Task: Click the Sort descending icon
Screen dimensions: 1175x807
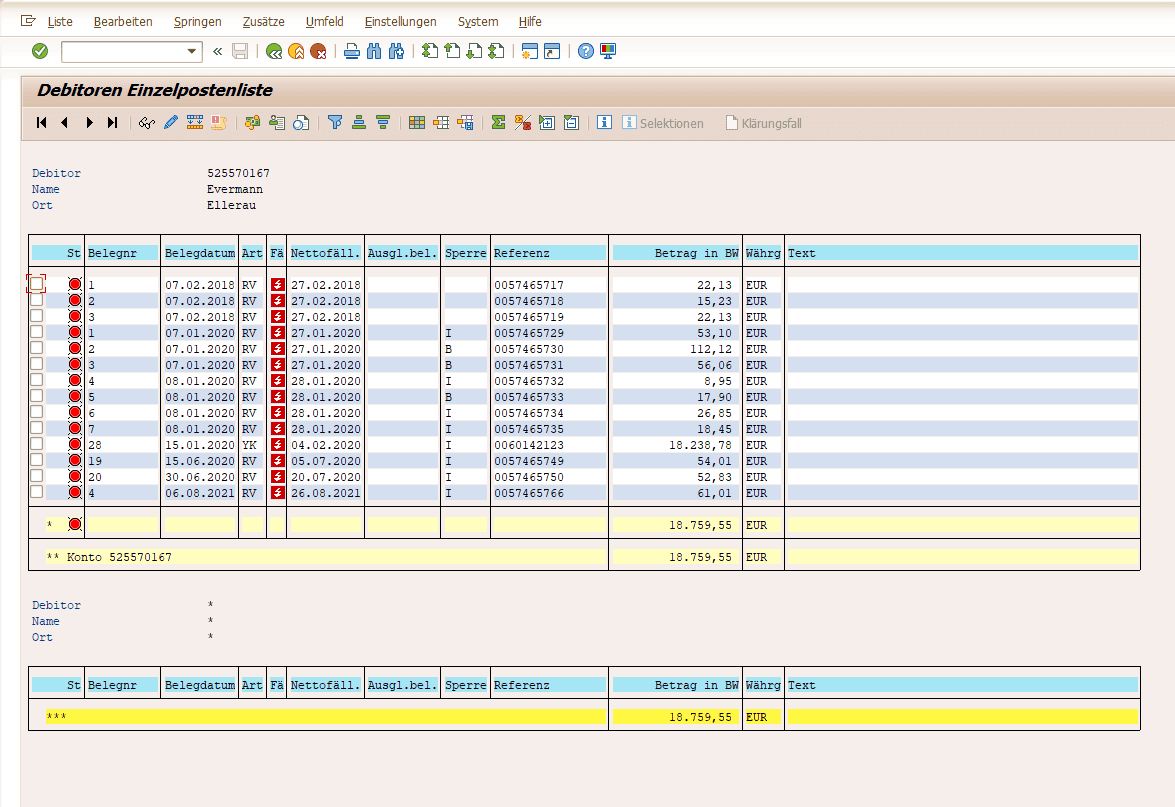Action: tap(381, 122)
